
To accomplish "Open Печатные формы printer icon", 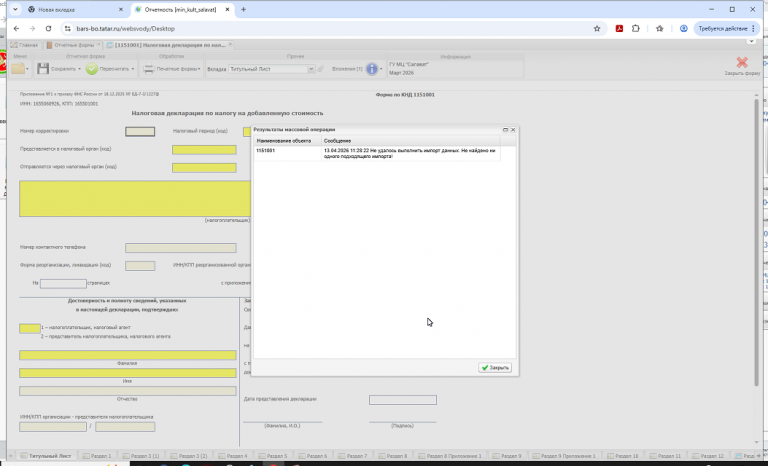I will coord(148,69).
